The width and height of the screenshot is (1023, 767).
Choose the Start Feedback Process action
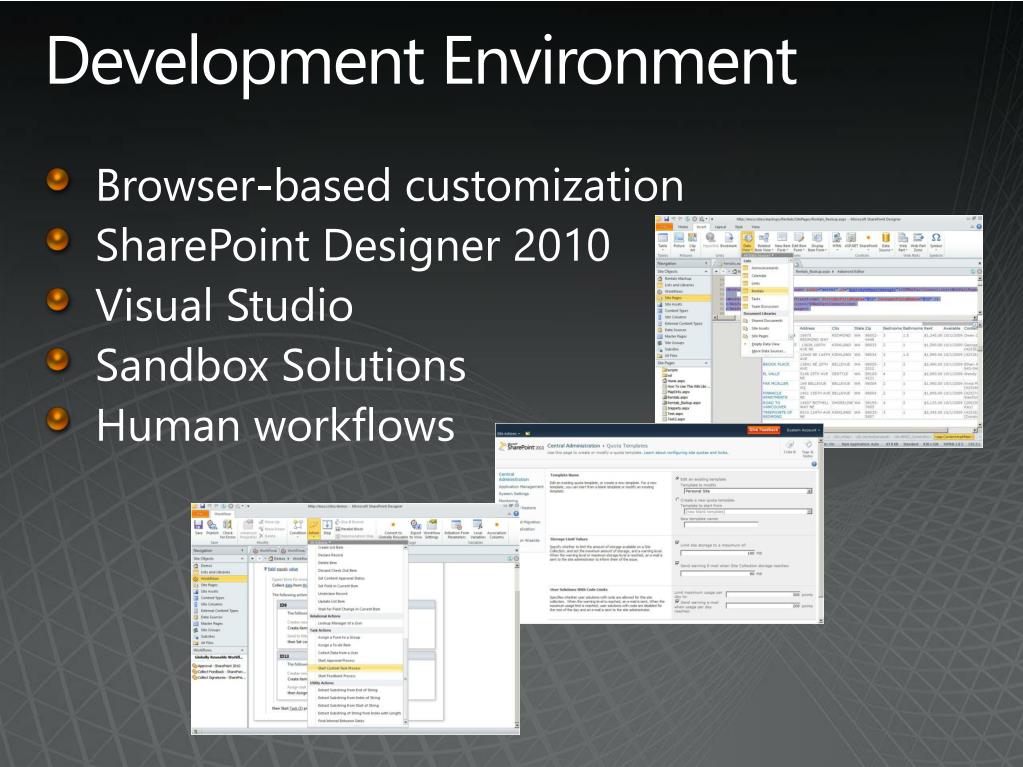pos(358,676)
